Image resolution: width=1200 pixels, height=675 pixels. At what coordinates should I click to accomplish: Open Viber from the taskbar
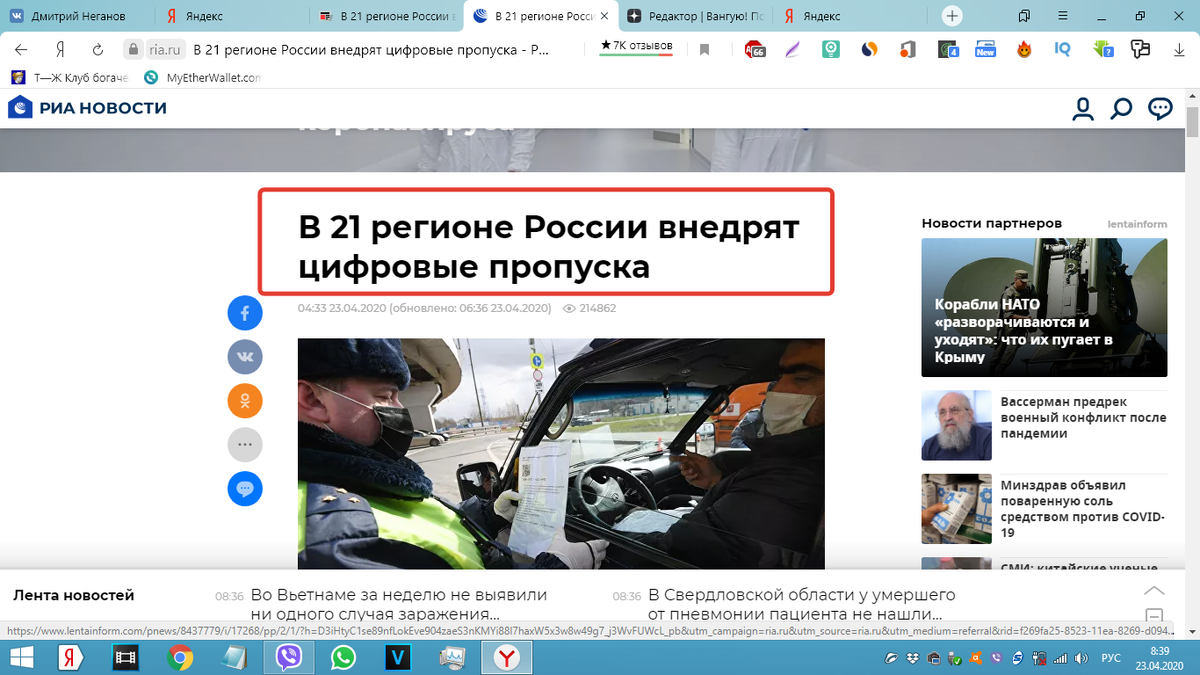pos(289,658)
